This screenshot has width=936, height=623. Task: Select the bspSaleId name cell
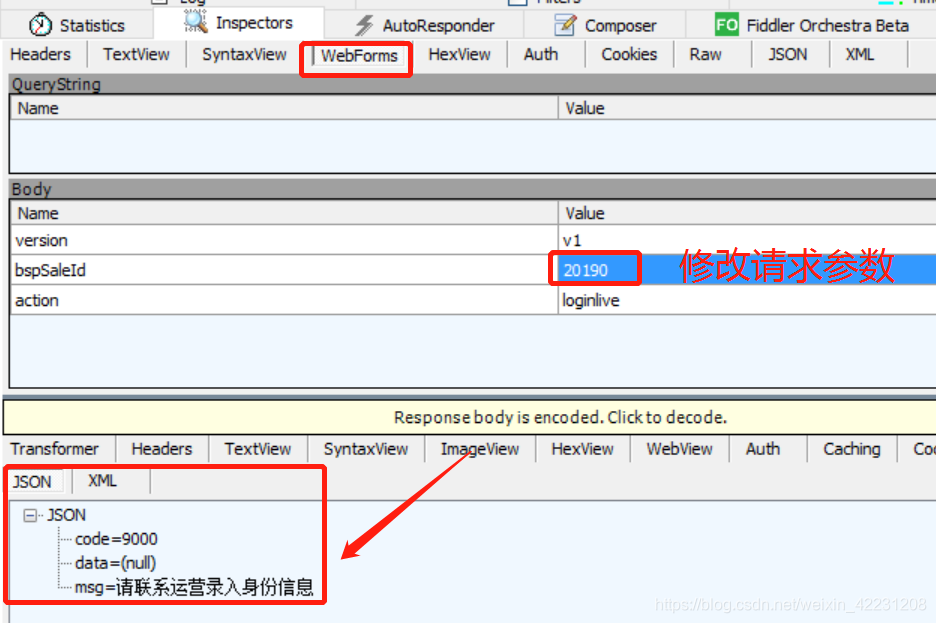284,270
